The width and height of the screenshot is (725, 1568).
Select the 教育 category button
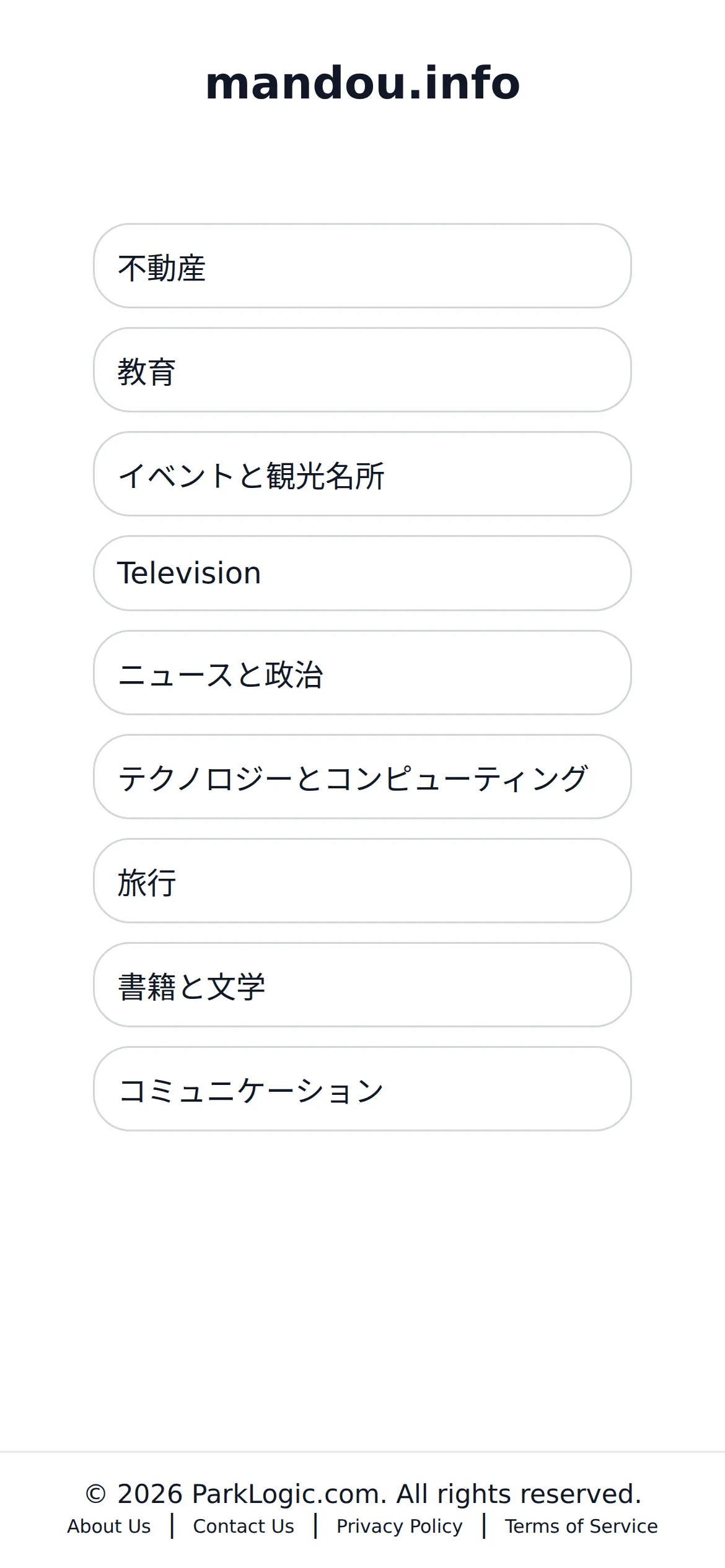tap(362, 370)
